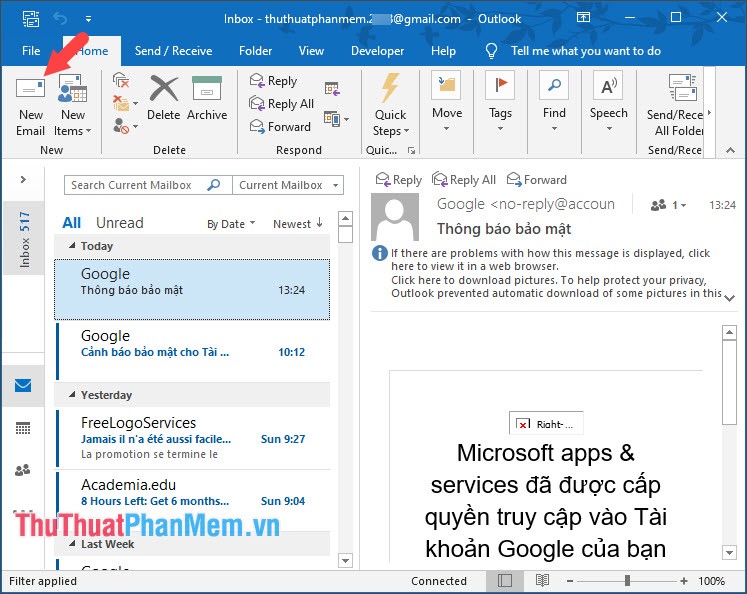
Task: Open the Academia.edu email
Action: [x=193, y=500]
